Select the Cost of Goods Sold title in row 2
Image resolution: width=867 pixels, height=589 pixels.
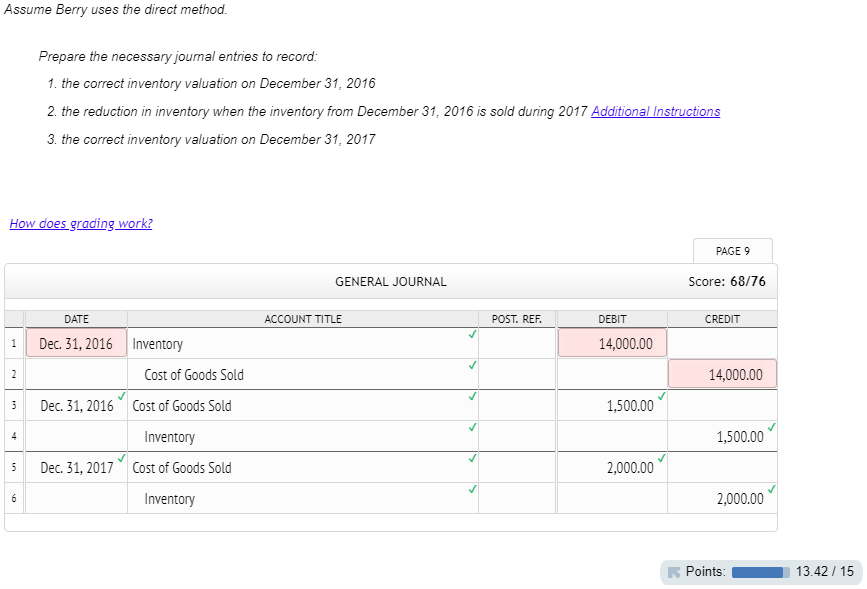coord(302,374)
